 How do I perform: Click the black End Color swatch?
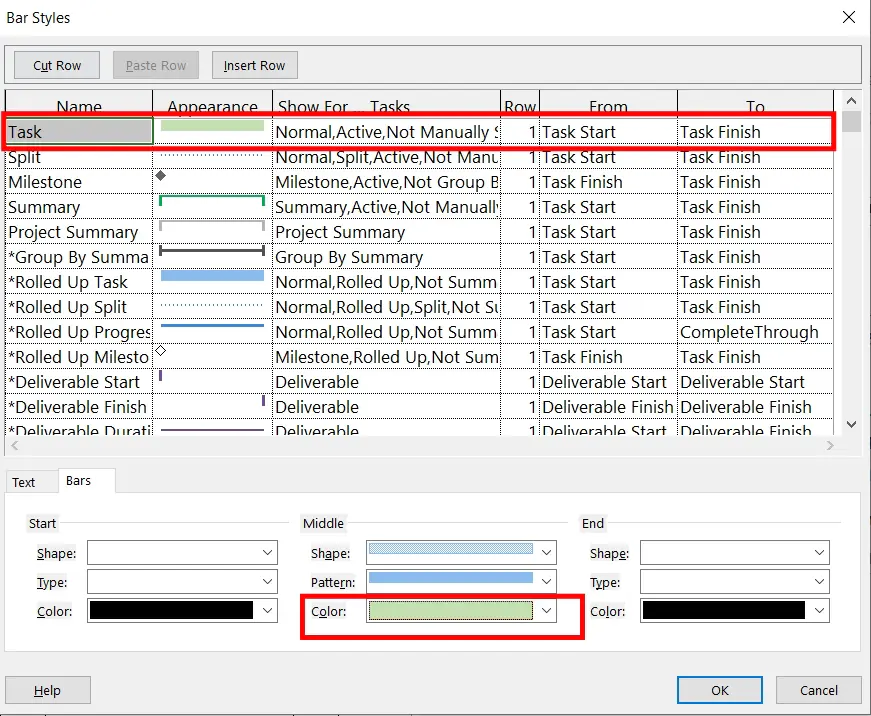point(723,610)
